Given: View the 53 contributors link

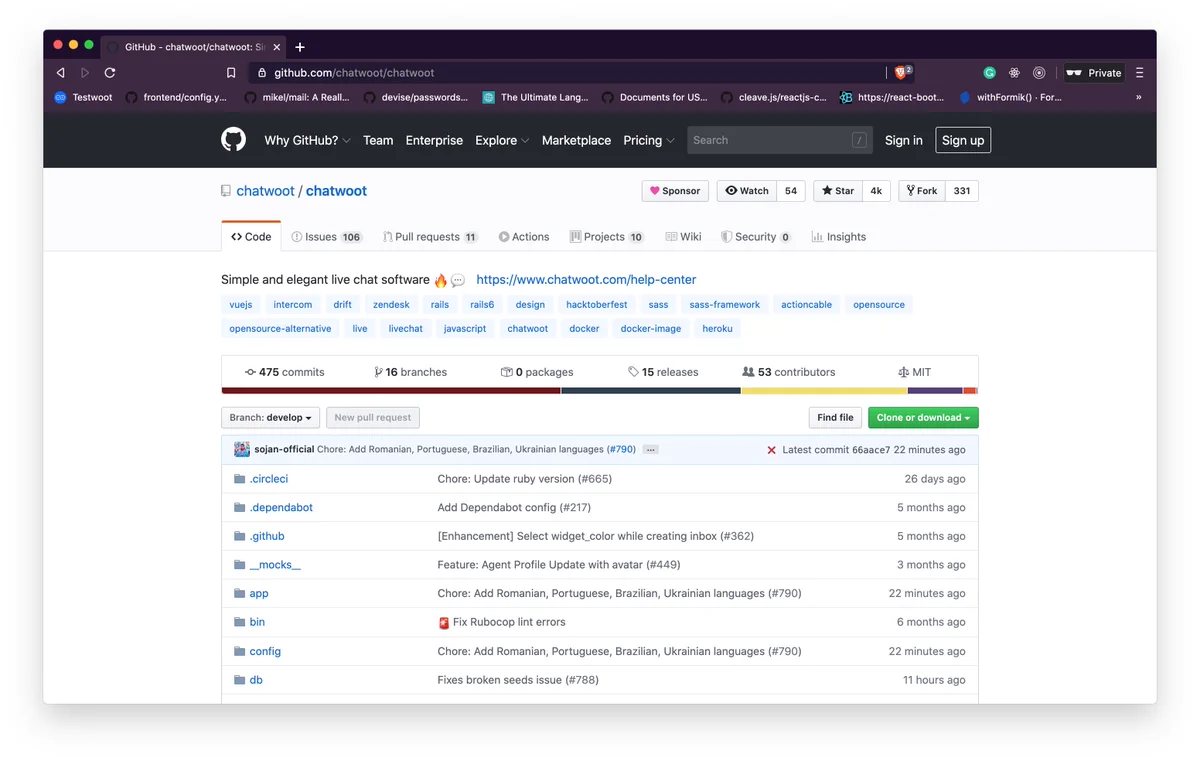Looking at the screenshot, I should 788,372.
